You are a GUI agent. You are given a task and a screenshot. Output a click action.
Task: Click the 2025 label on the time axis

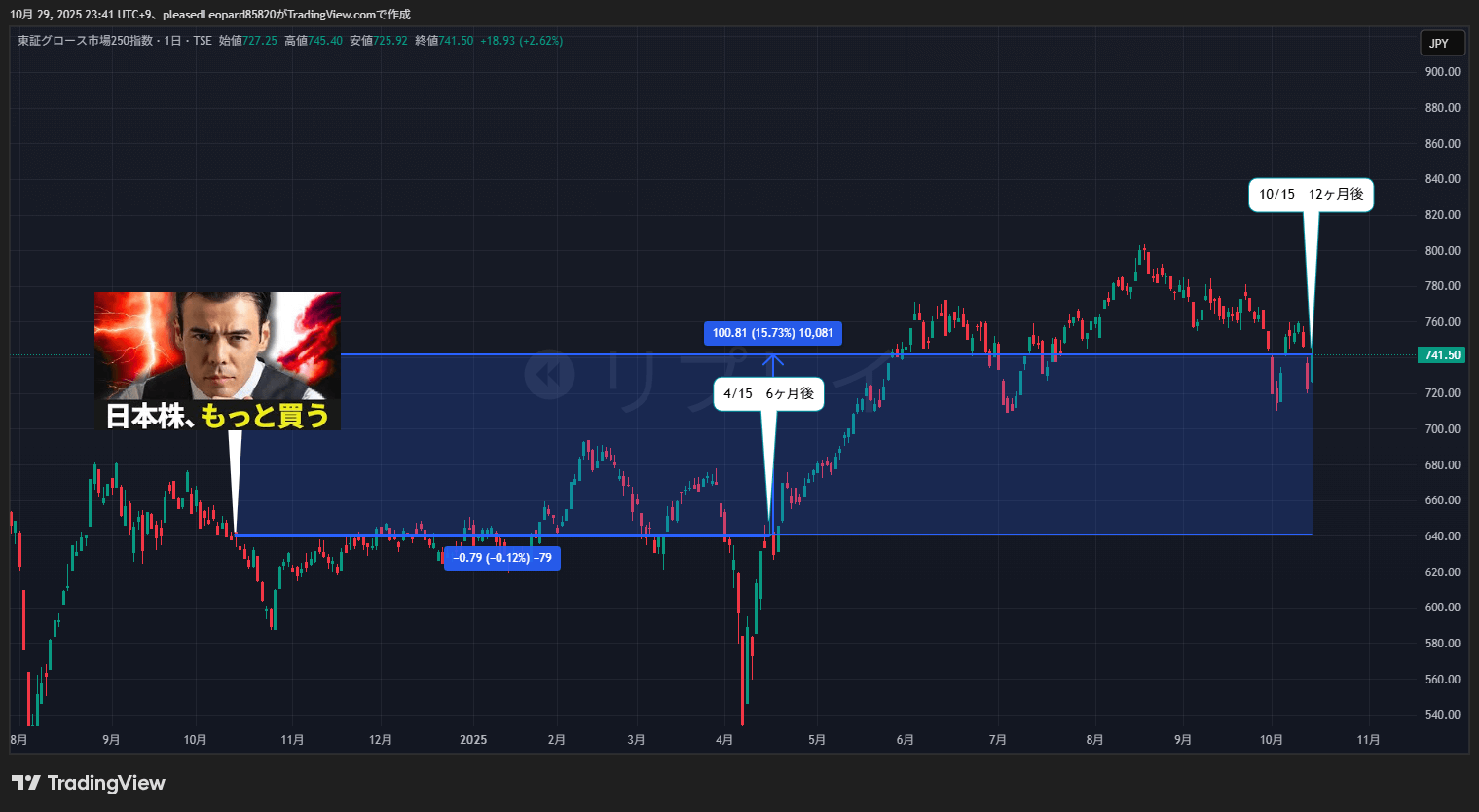[473, 740]
